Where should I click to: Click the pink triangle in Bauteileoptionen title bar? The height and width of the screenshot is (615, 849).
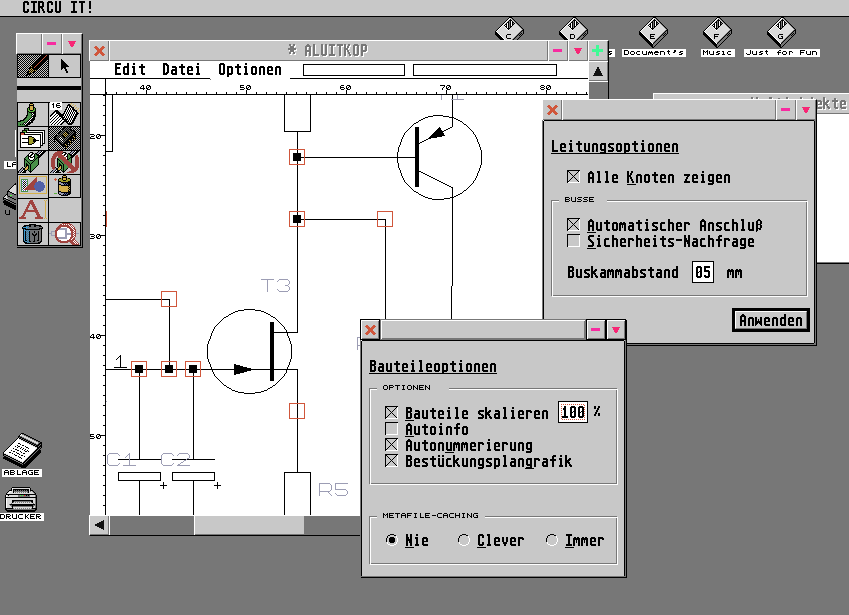pyautogui.click(x=616, y=330)
